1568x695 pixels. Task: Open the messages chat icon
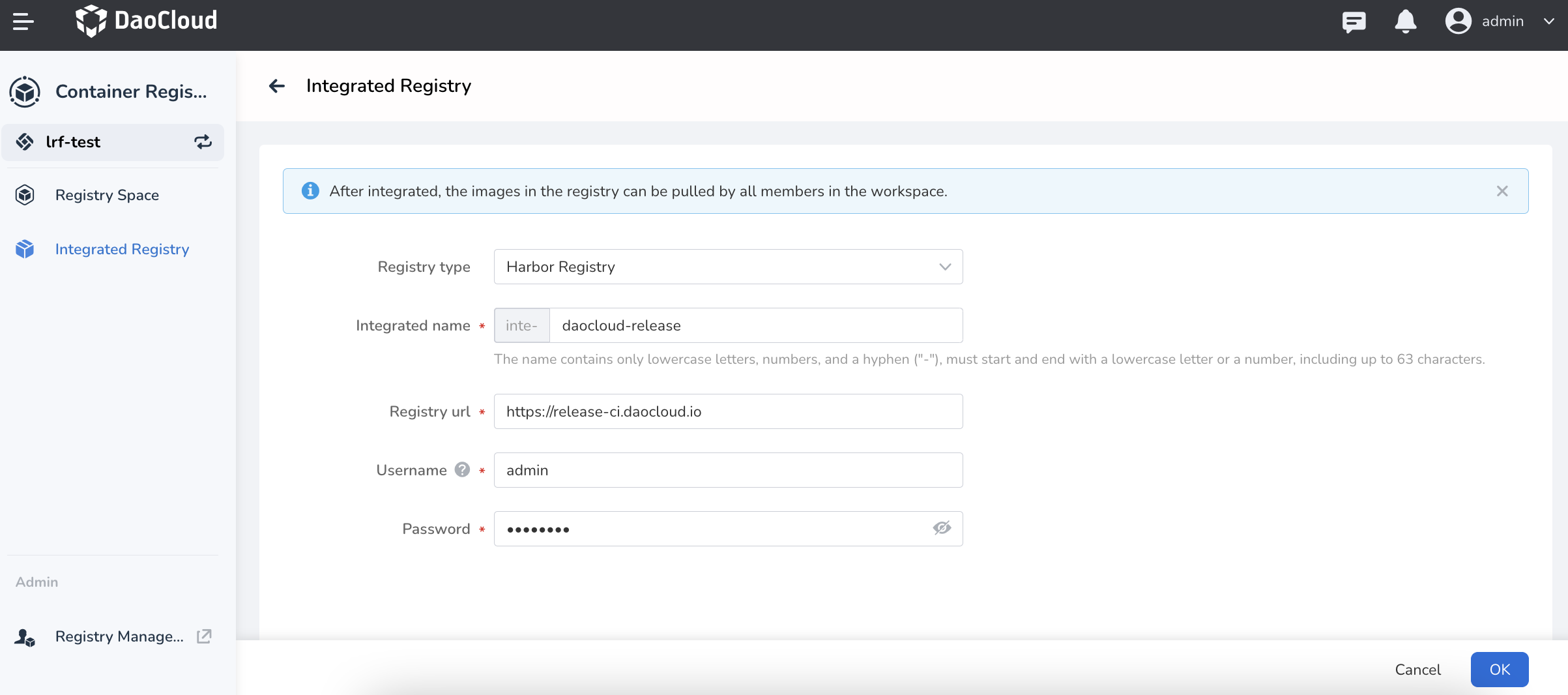coord(1354,22)
